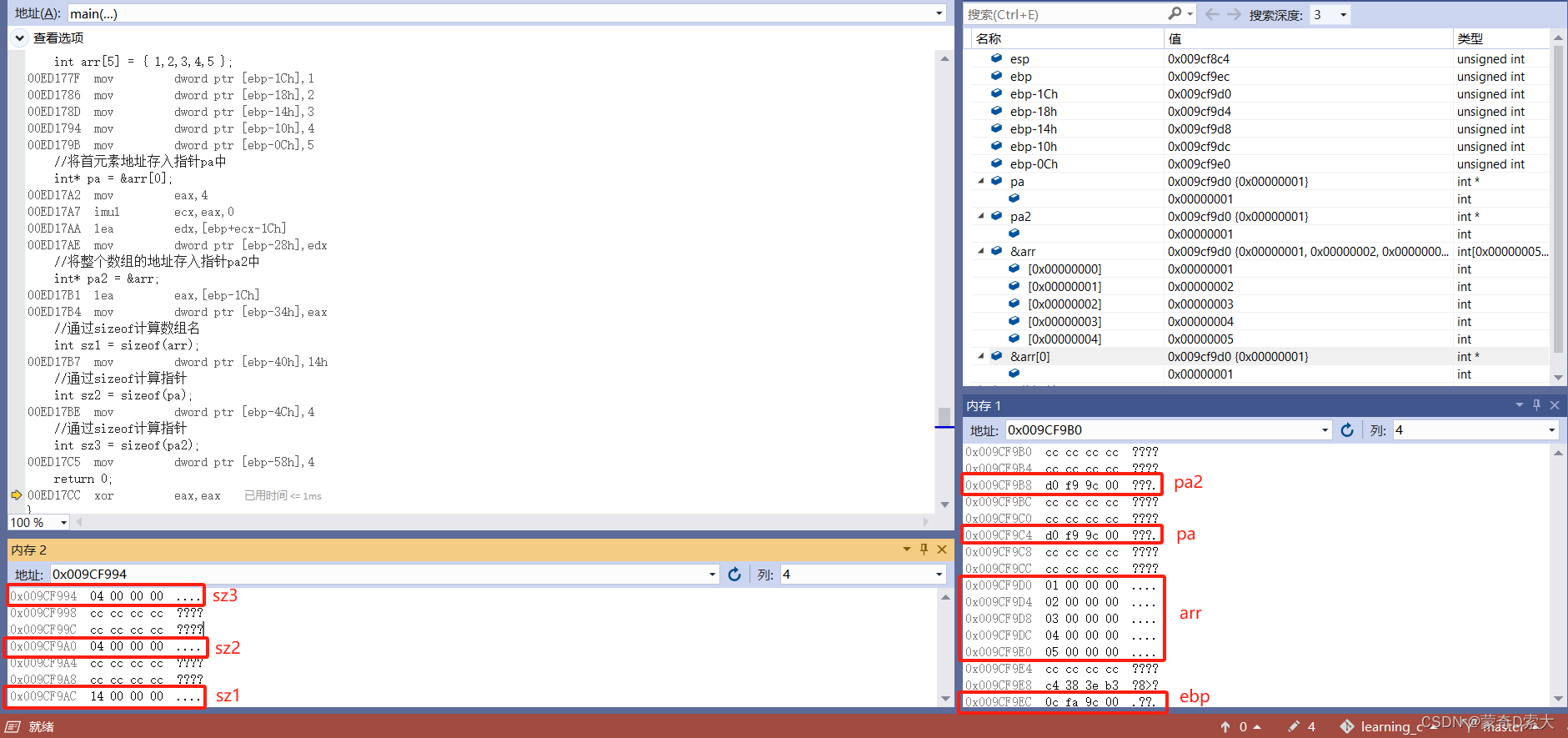The image size is (1568, 738).
Task: Click the 内存 1 address field 0x009CF9B0
Action: pos(1160,430)
